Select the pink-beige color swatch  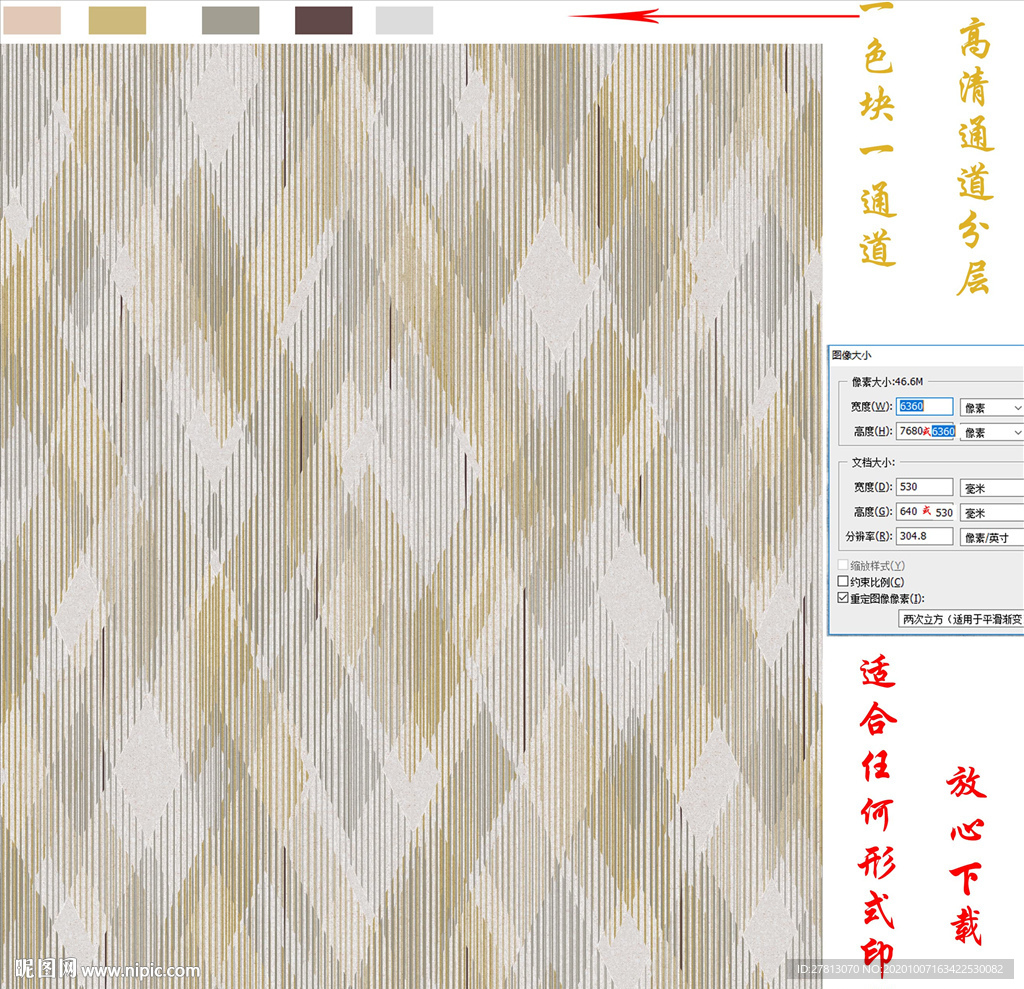[31, 20]
